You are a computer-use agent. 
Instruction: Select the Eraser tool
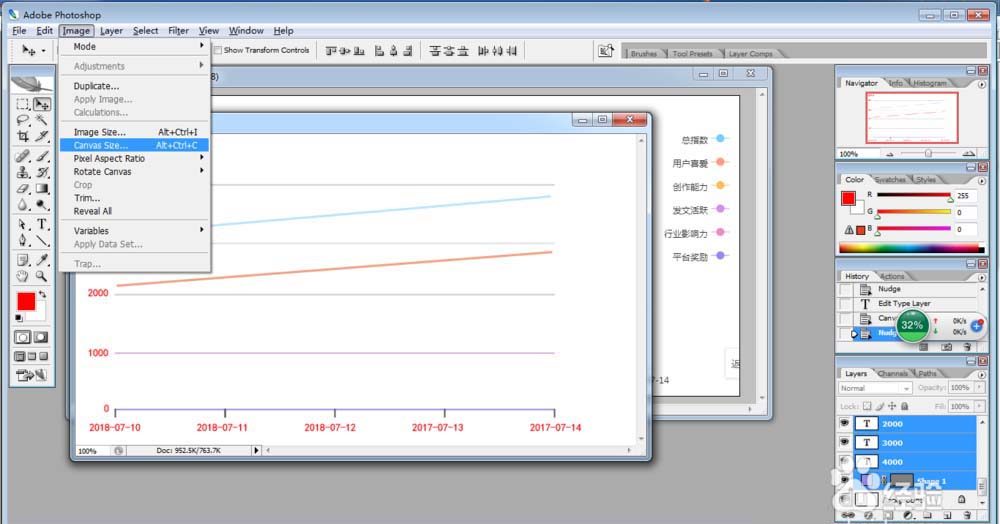[x=23, y=189]
